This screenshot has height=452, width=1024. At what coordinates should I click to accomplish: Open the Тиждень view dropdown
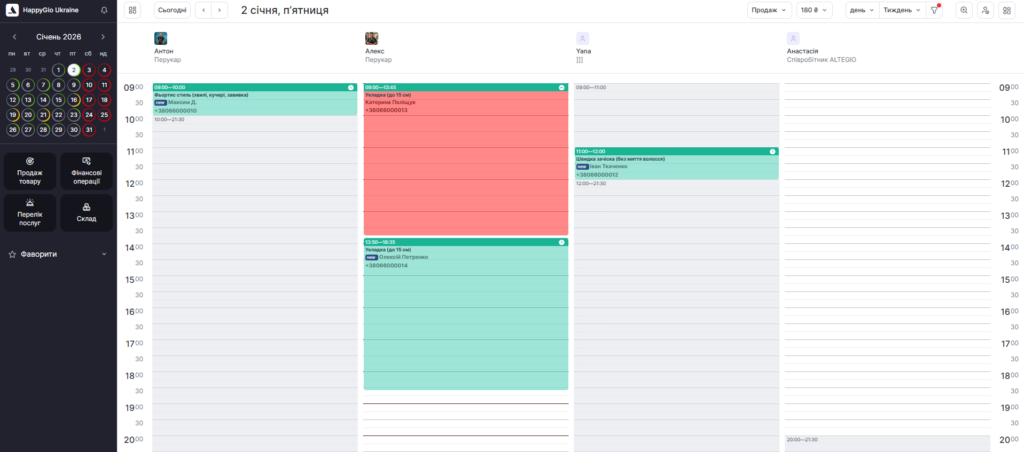click(x=903, y=10)
